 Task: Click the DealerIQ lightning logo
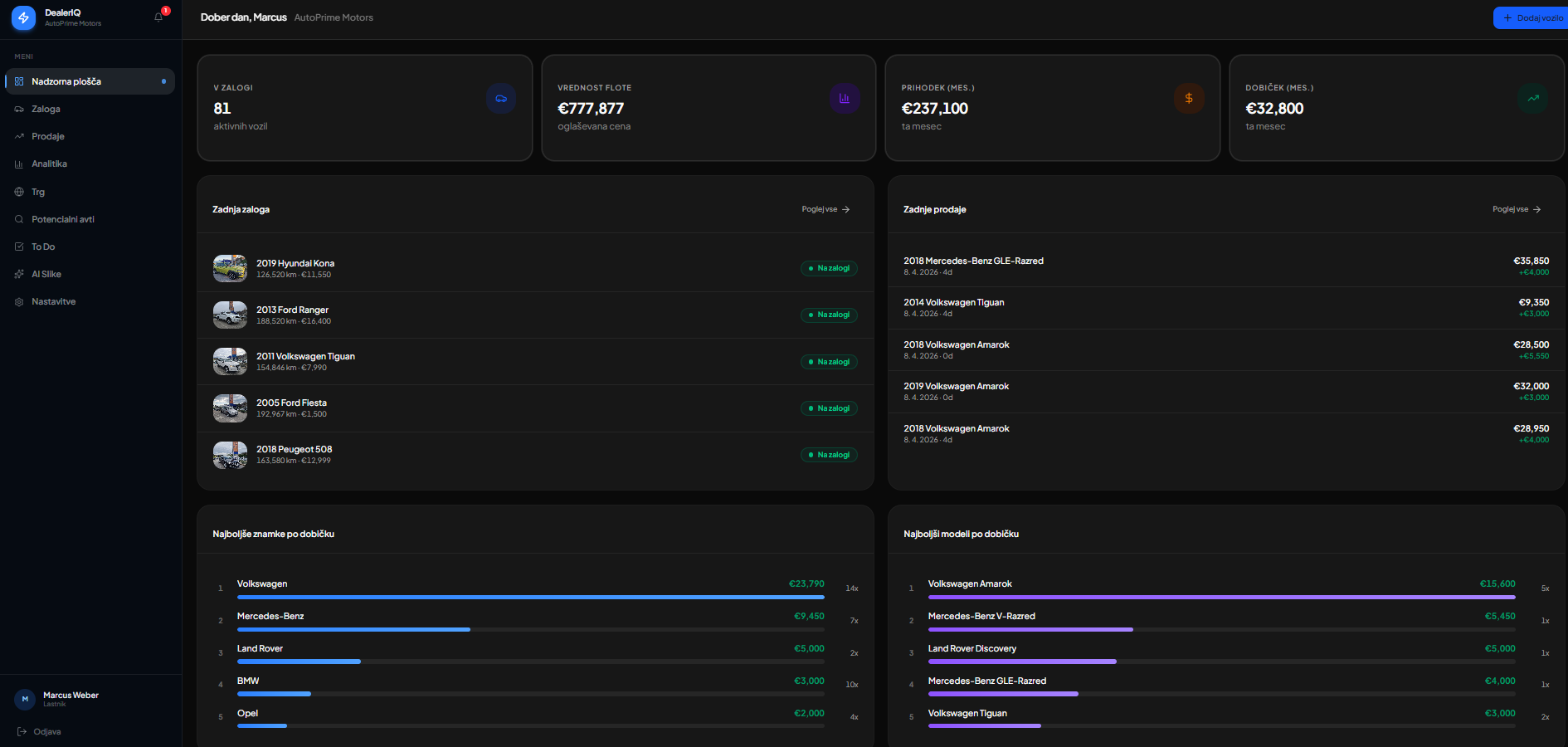point(23,17)
